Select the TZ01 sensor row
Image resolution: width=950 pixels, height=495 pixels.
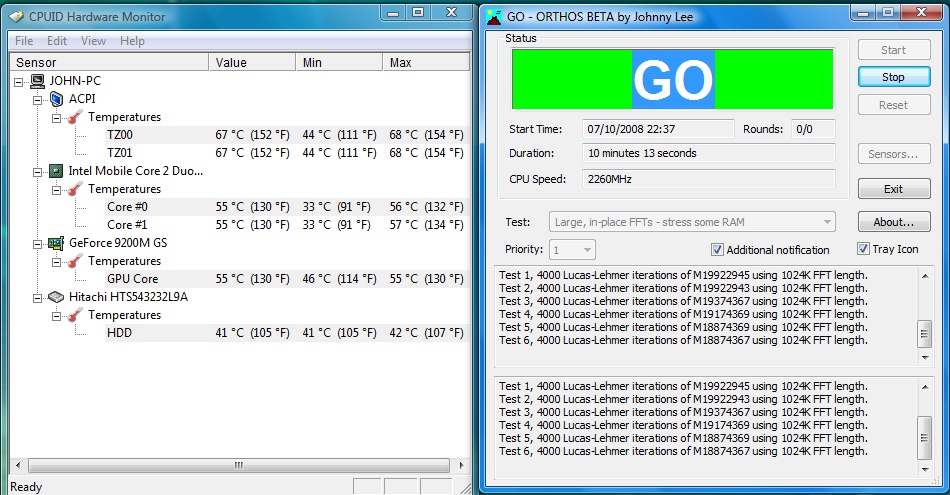(x=286, y=153)
